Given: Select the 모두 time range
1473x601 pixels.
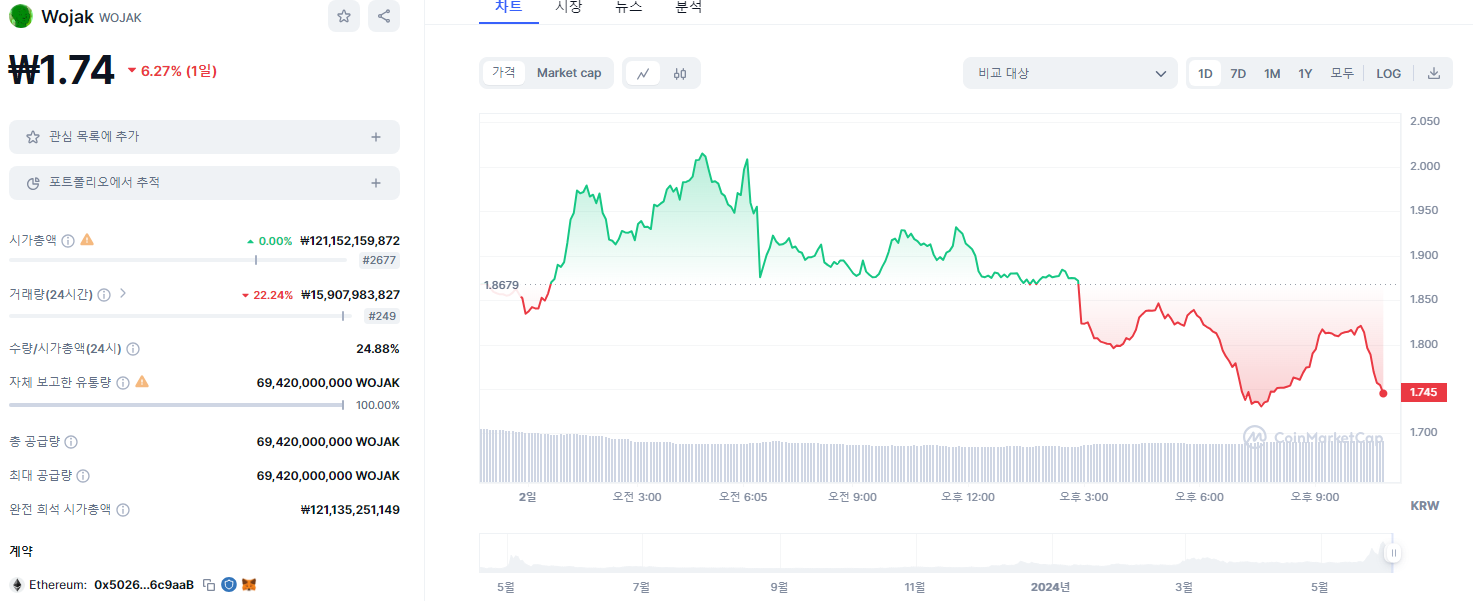Looking at the screenshot, I should tap(1342, 73).
